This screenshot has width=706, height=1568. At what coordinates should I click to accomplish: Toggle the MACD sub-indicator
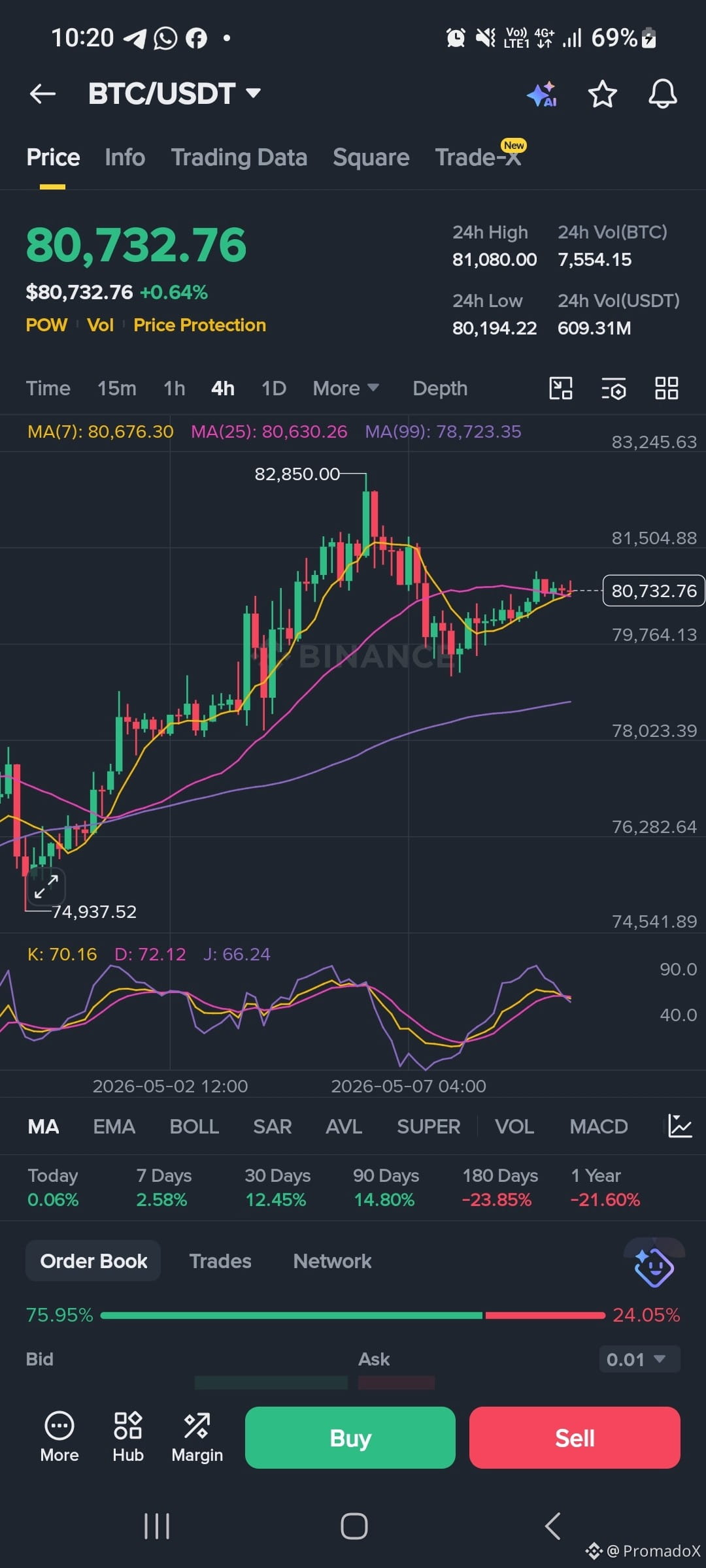coord(598,1126)
